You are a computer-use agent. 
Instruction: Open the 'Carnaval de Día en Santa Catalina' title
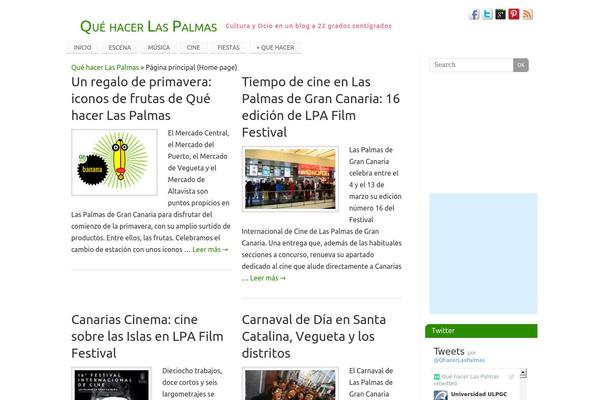point(314,336)
